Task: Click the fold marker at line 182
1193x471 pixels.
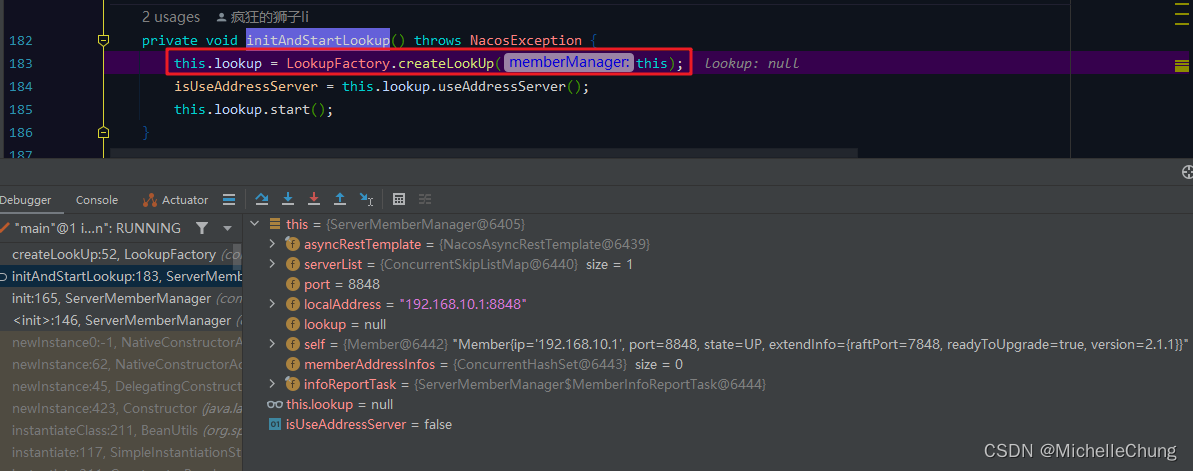Action: click(103, 40)
